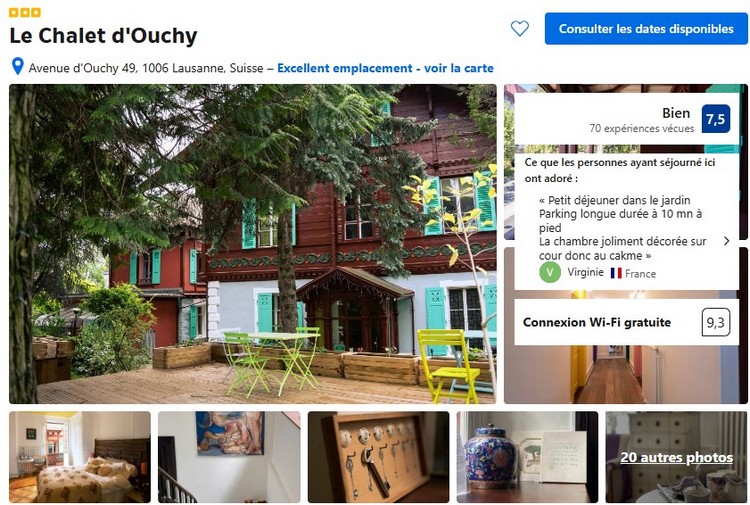Viewport: 750px width, 505px height.
Task: Click the 9,3 Wi-Fi score badge
Action: tap(716, 322)
